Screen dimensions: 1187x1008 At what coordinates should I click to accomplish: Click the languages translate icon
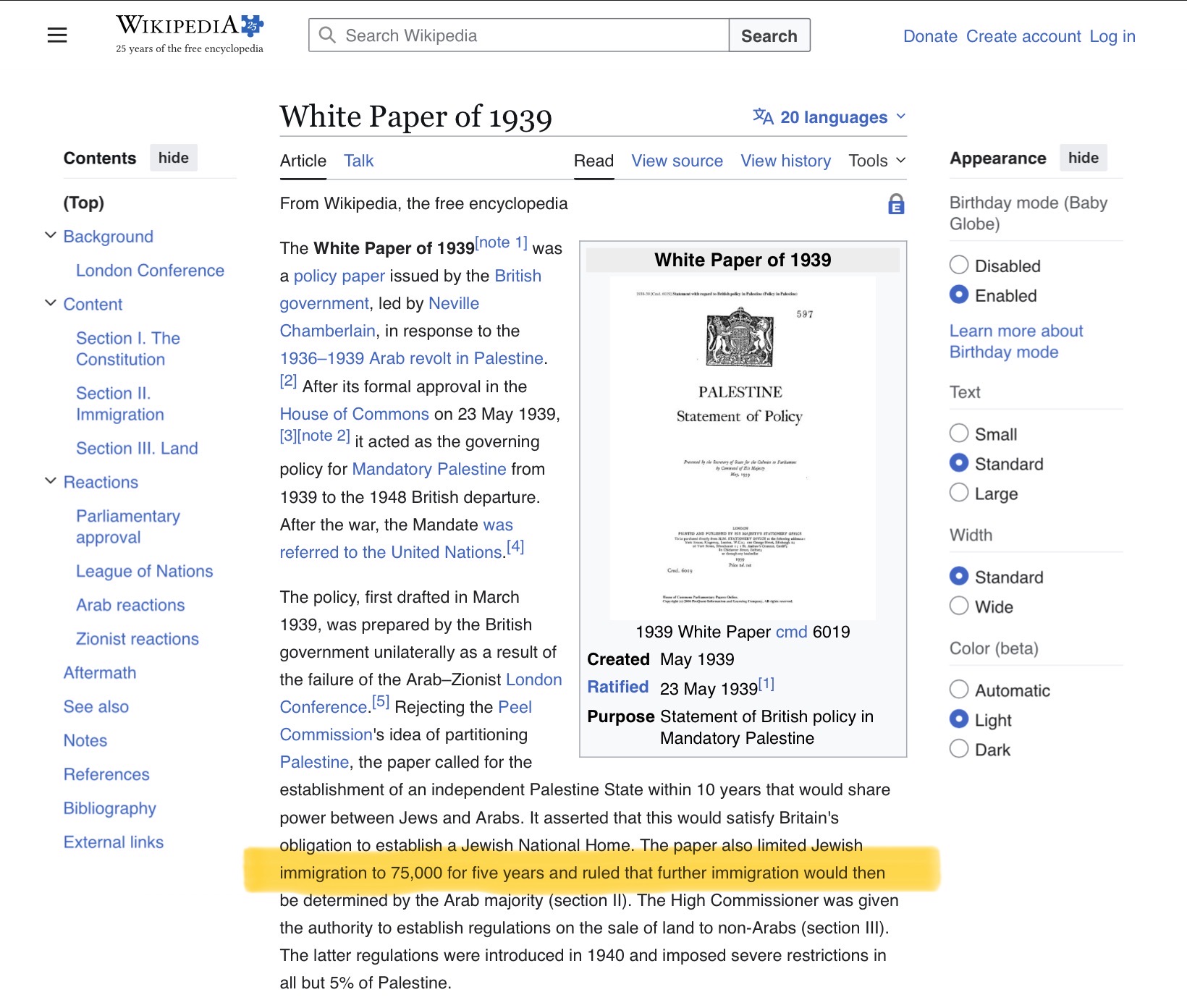pos(764,117)
